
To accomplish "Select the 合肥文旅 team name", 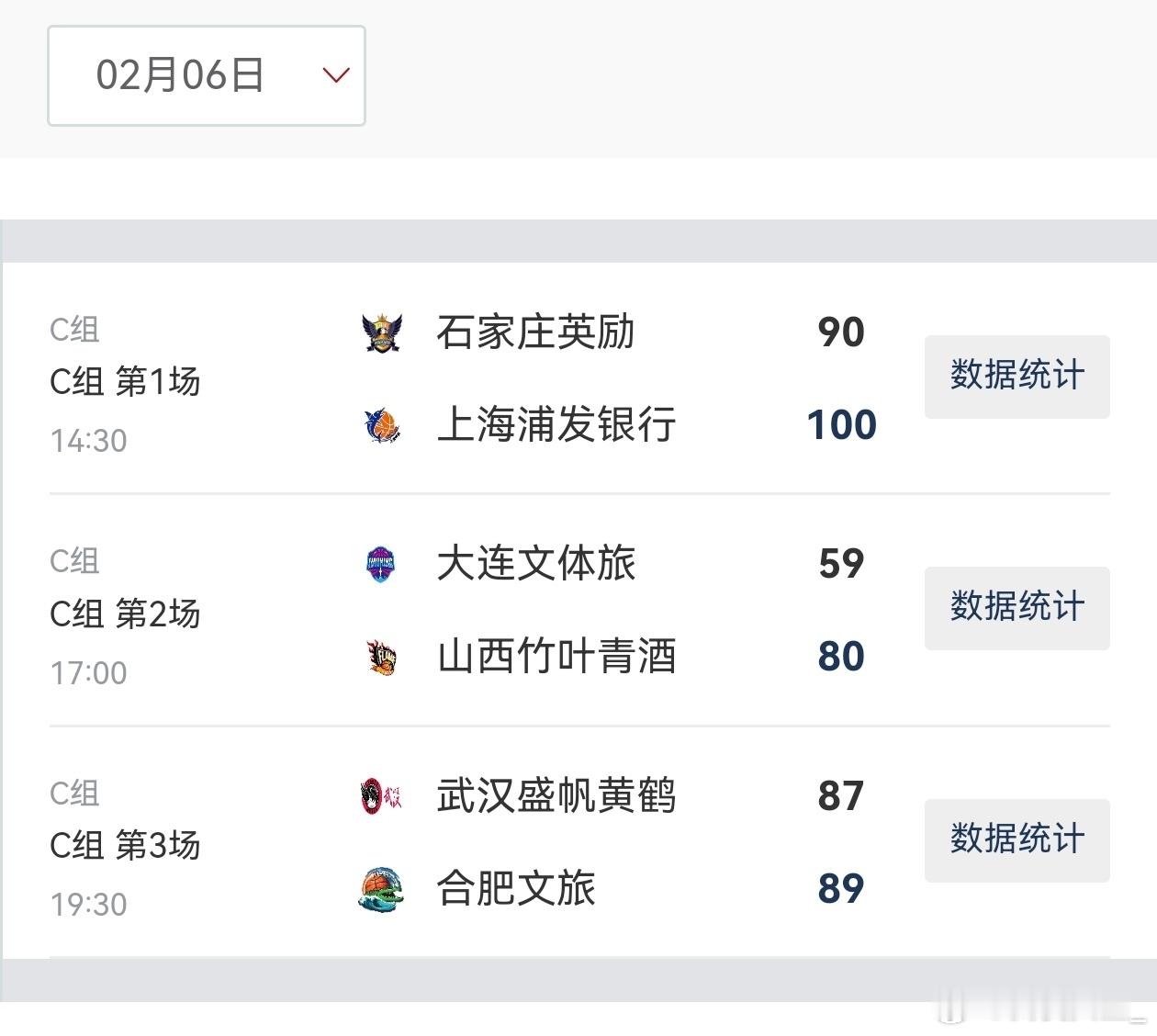I will click(x=515, y=889).
